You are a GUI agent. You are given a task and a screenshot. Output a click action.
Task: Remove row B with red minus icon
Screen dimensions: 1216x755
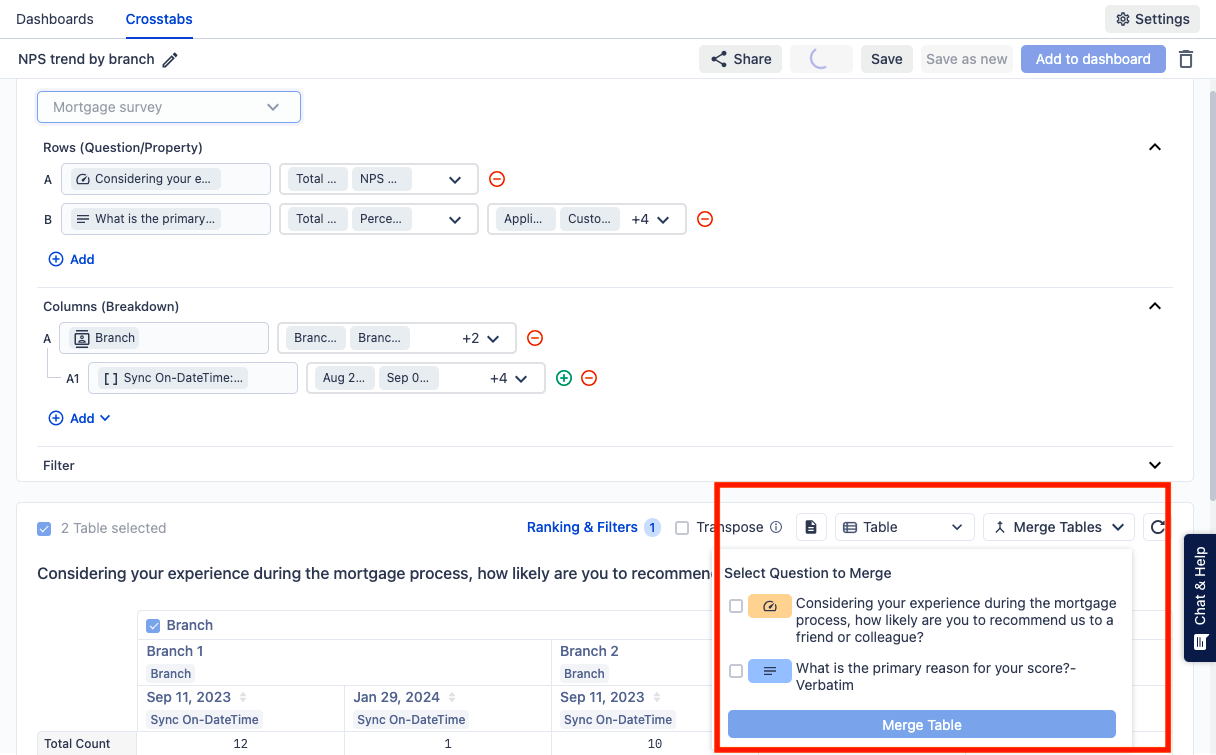coord(705,219)
